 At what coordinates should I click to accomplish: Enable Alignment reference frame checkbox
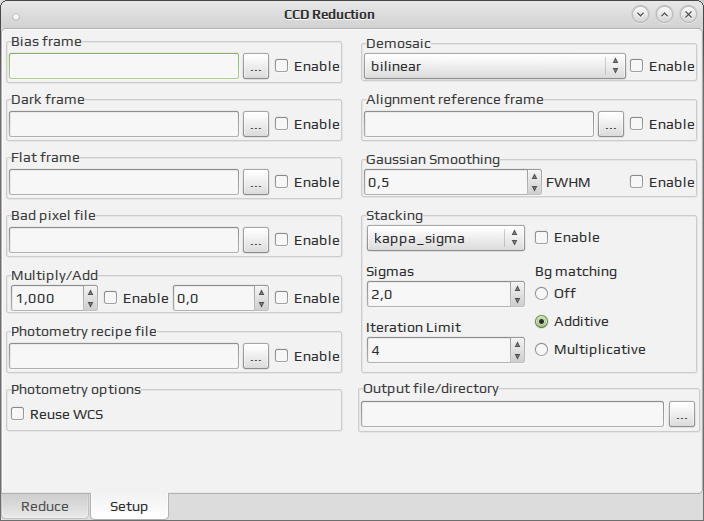coord(637,124)
